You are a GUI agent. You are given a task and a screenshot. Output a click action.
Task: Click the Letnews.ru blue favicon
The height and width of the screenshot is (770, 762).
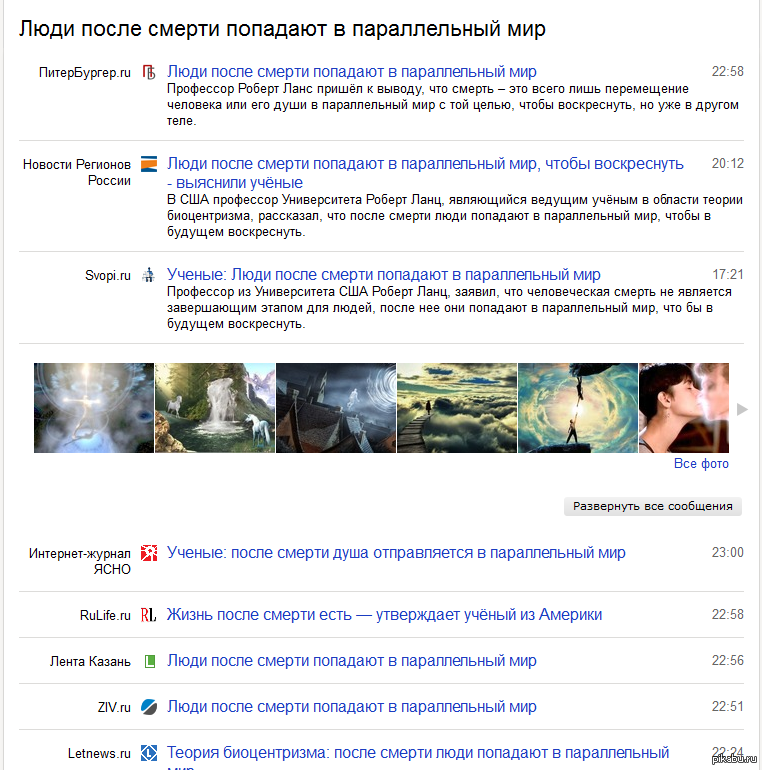pos(149,753)
